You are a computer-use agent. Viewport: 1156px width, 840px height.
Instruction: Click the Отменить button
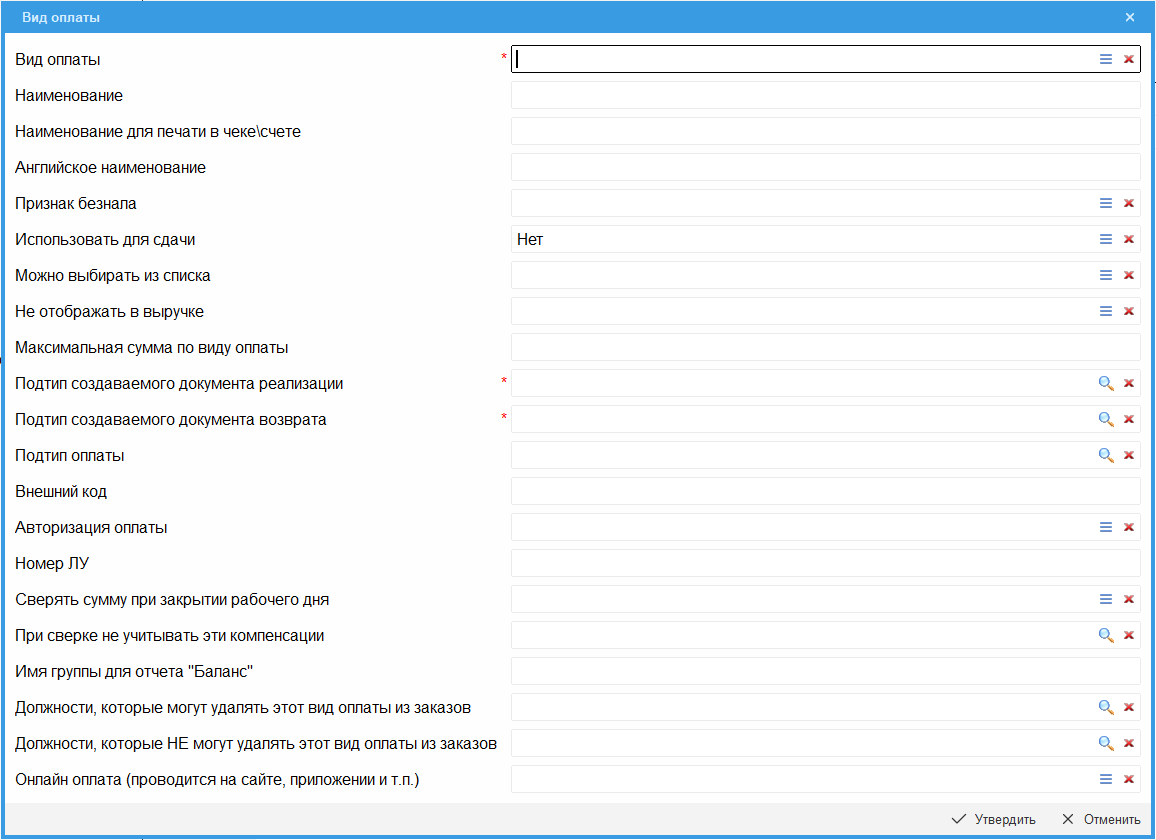pos(1101,819)
